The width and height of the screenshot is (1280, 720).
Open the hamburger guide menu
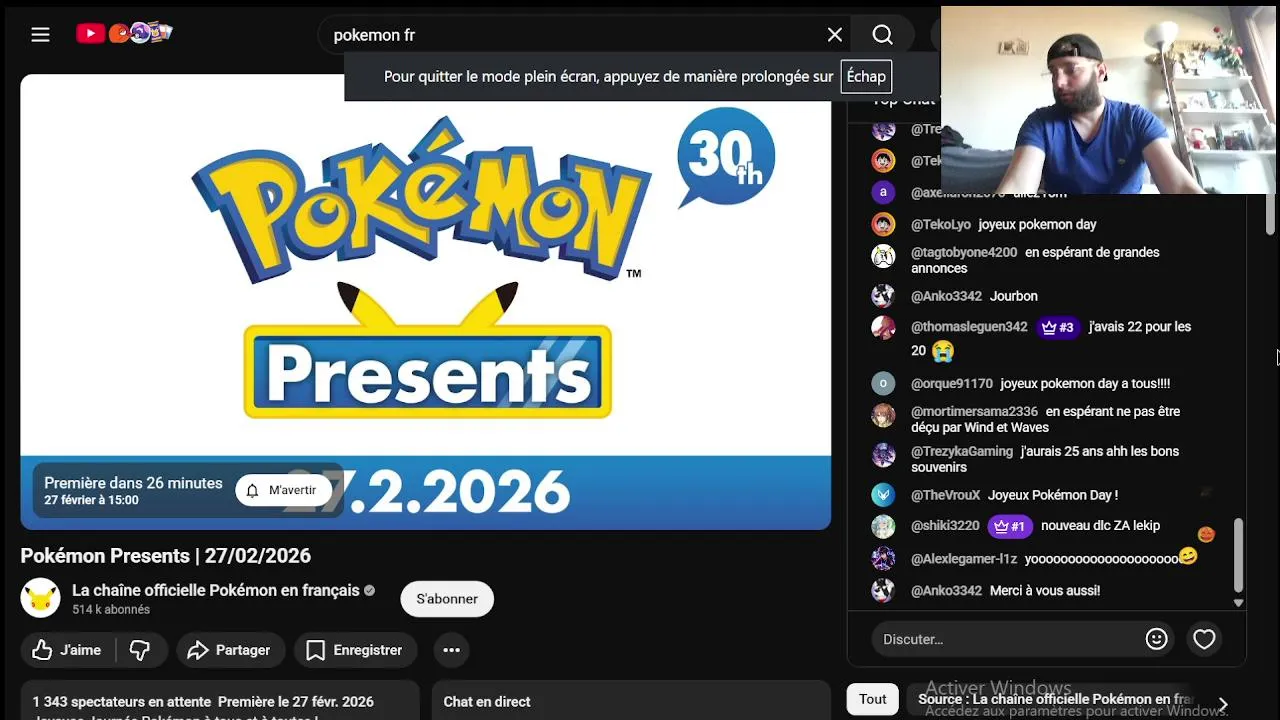click(x=40, y=35)
